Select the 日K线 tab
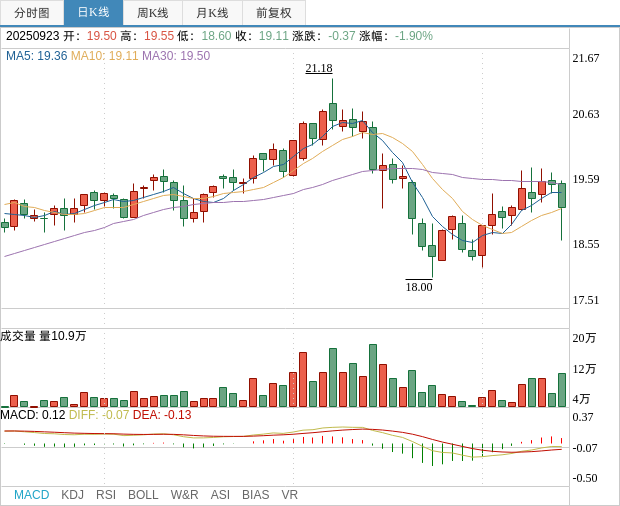 click(93, 13)
